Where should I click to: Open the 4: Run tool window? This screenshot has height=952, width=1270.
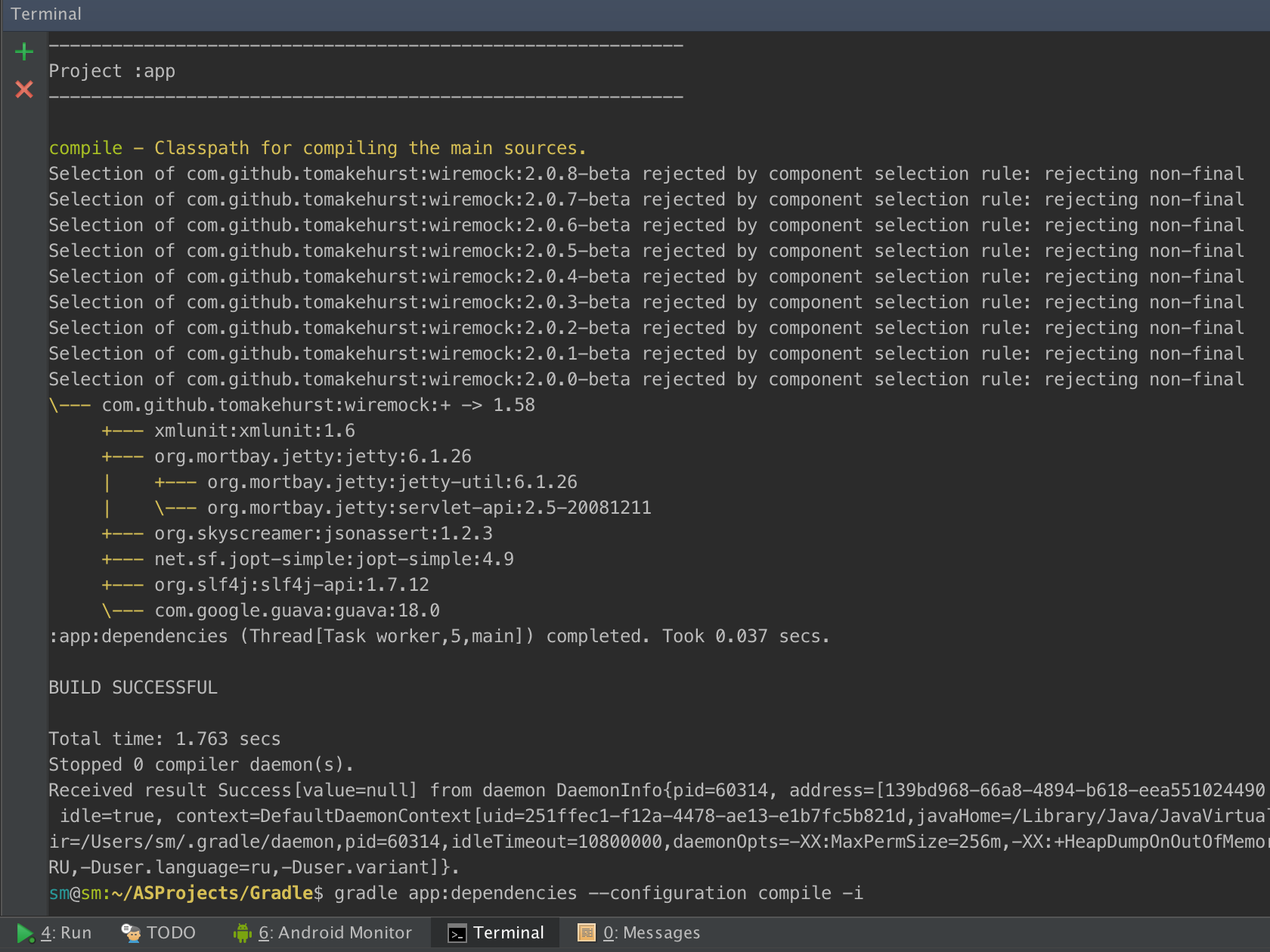click(54, 933)
